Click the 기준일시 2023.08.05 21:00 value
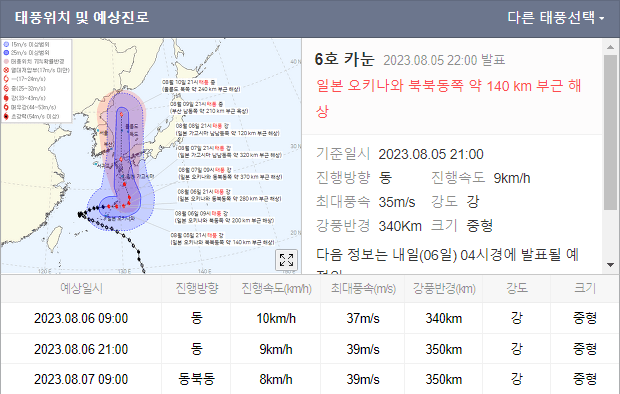The image size is (620, 394). [x=431, y=154]
